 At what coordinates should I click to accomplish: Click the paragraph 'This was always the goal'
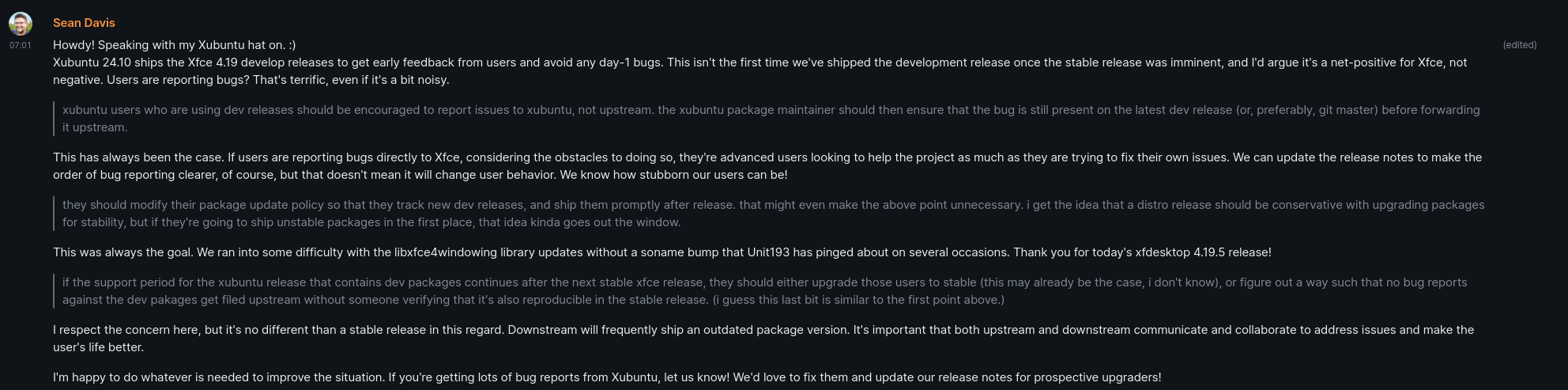click(x=662, y=252)
